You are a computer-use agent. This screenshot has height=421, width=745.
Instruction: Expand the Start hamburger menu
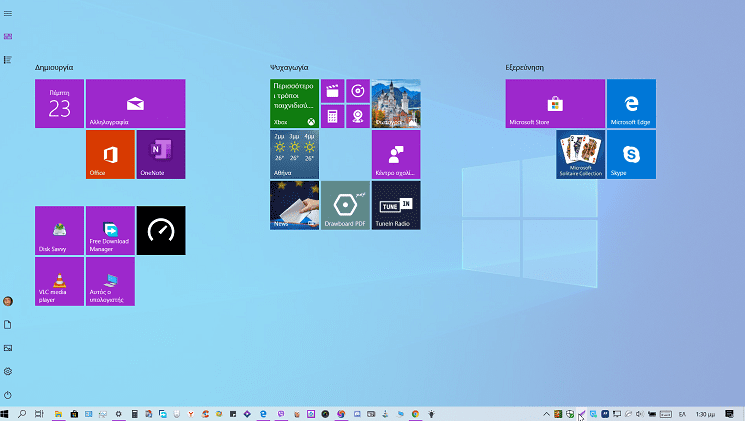coord(8,13)
